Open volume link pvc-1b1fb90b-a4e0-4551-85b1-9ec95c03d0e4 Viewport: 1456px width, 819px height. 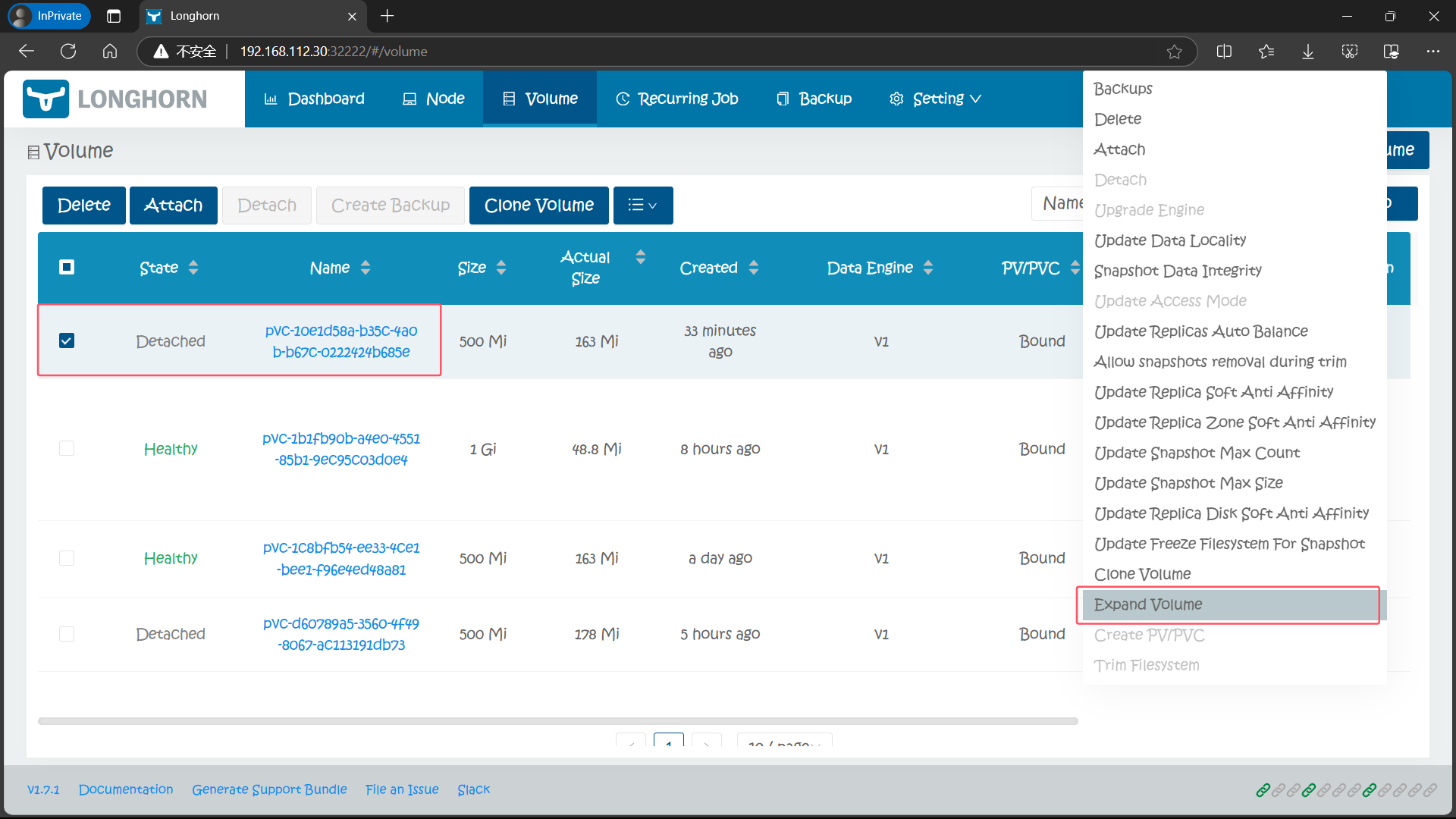(x=341, y=449)
